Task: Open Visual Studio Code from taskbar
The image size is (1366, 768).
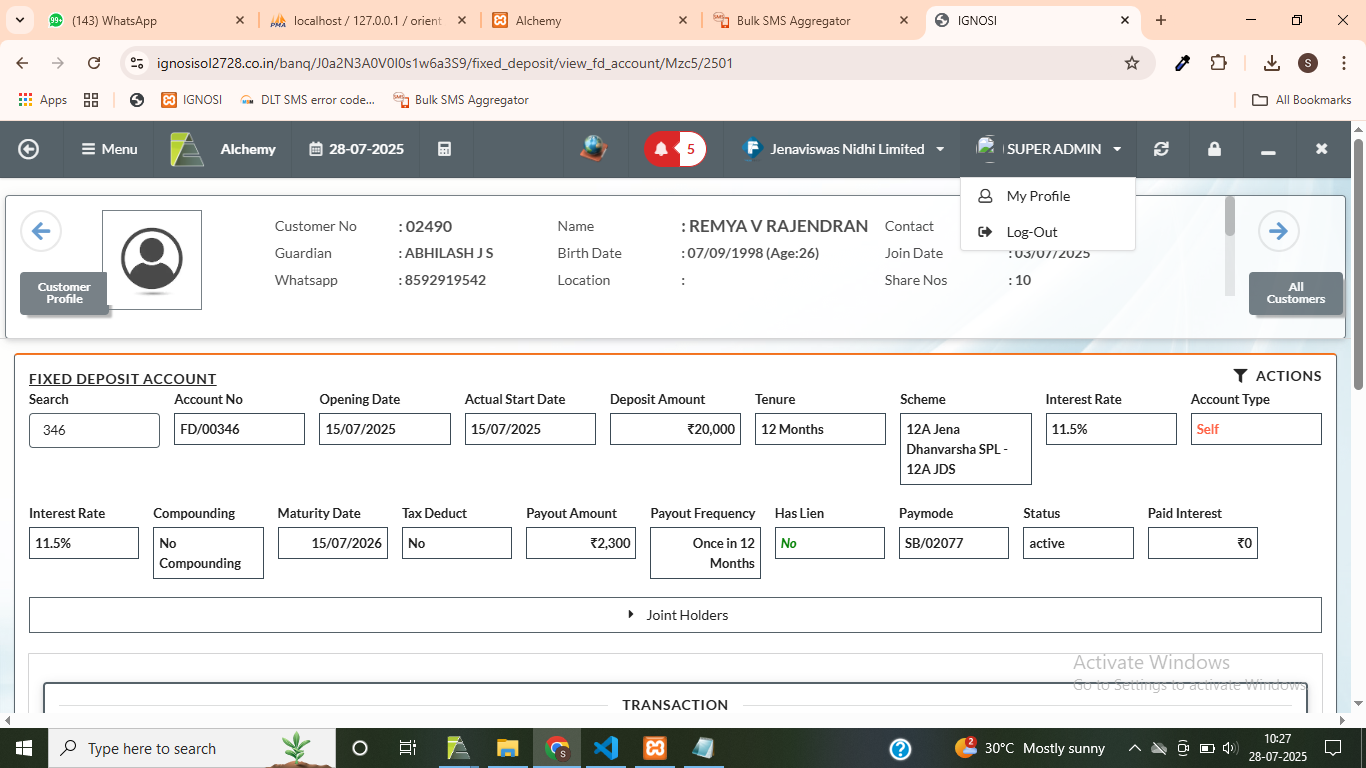Action: tap(606, 748)
